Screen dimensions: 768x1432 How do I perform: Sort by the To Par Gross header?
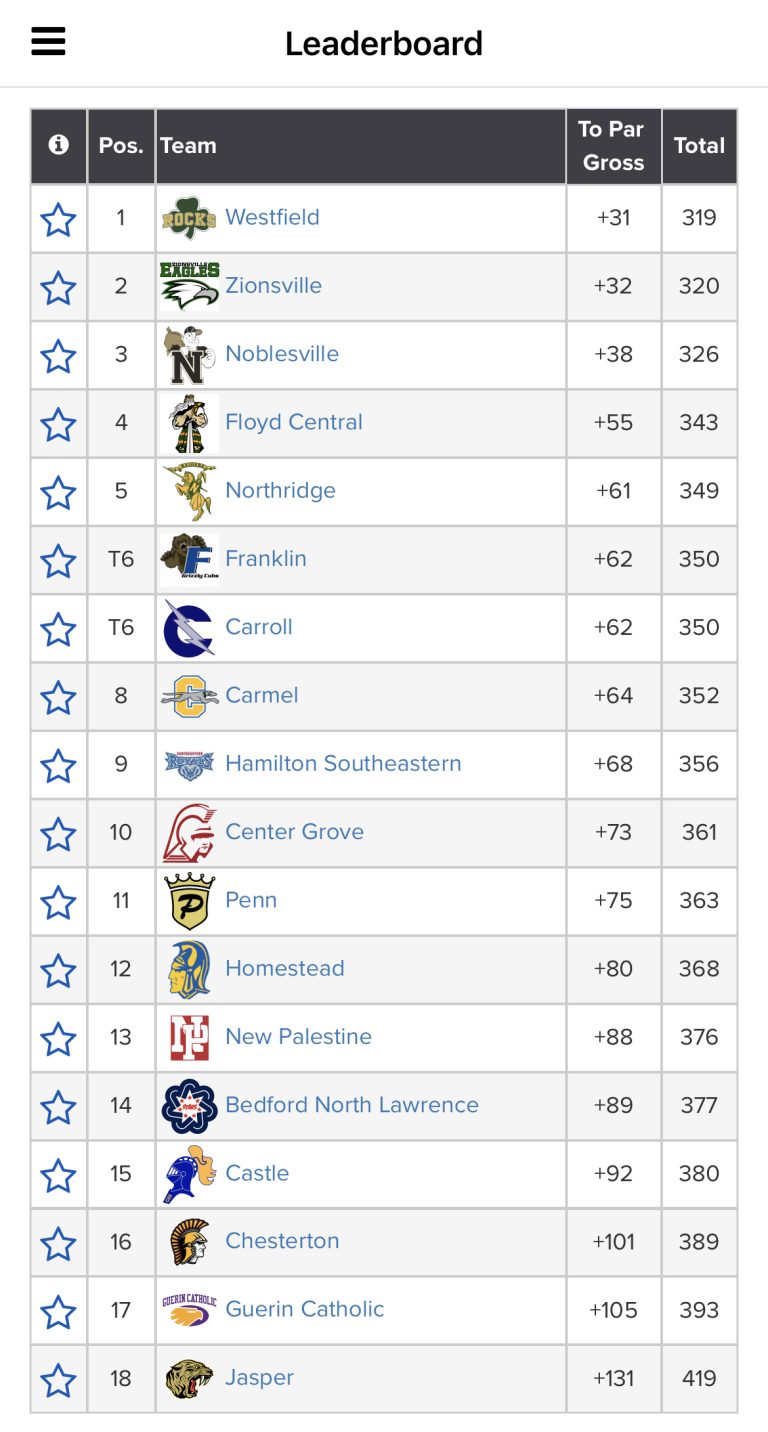pos(613,145)
